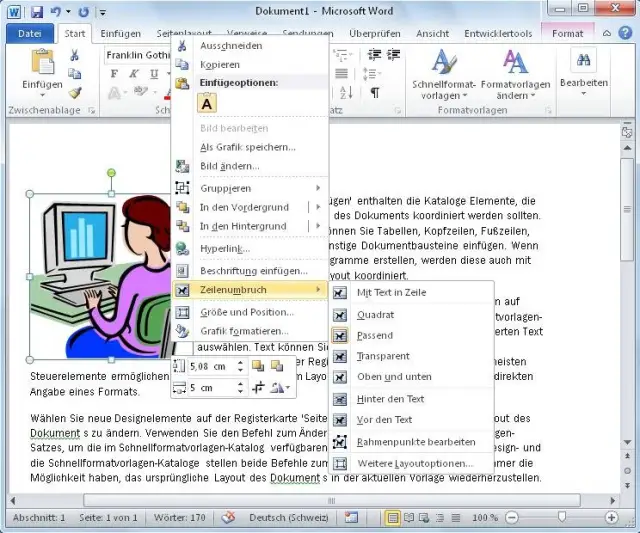Click spell check icon in status bar
640x533 pixels.
pos(229,517)
